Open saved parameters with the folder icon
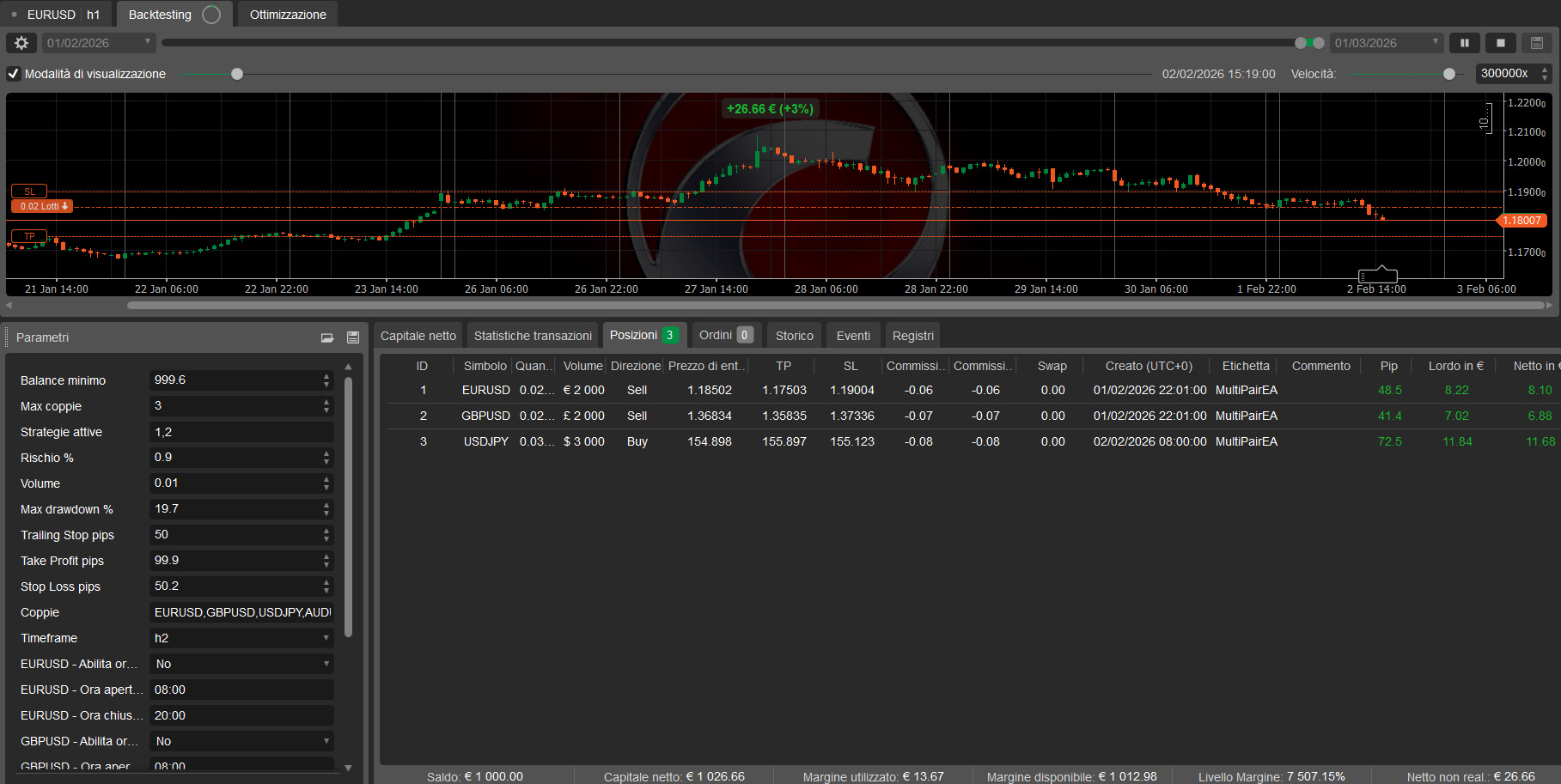The height and width of the screenshot is (784, 1561). click(x=327, y=337)
